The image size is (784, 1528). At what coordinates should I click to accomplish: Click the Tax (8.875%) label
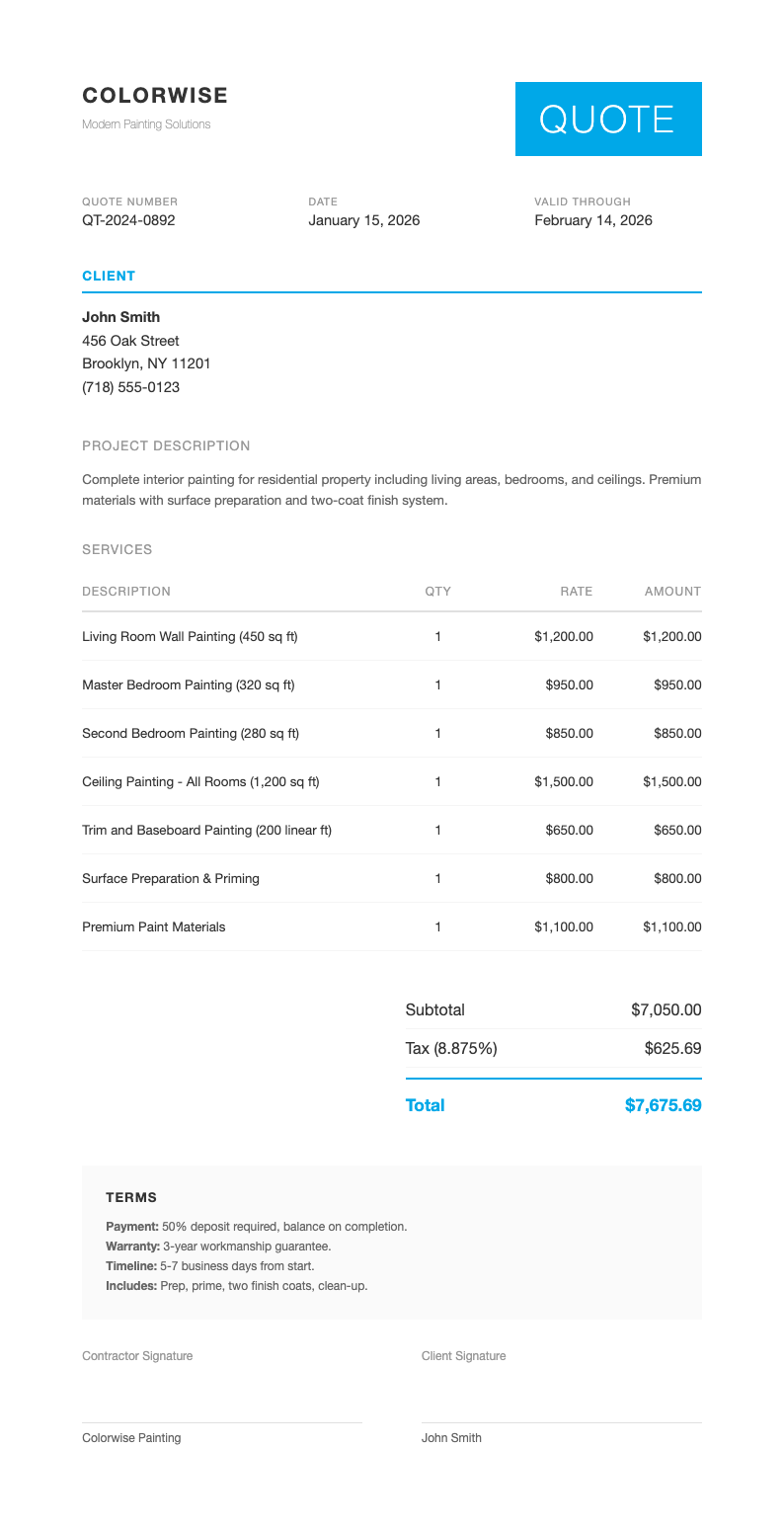click(451, 1049)
